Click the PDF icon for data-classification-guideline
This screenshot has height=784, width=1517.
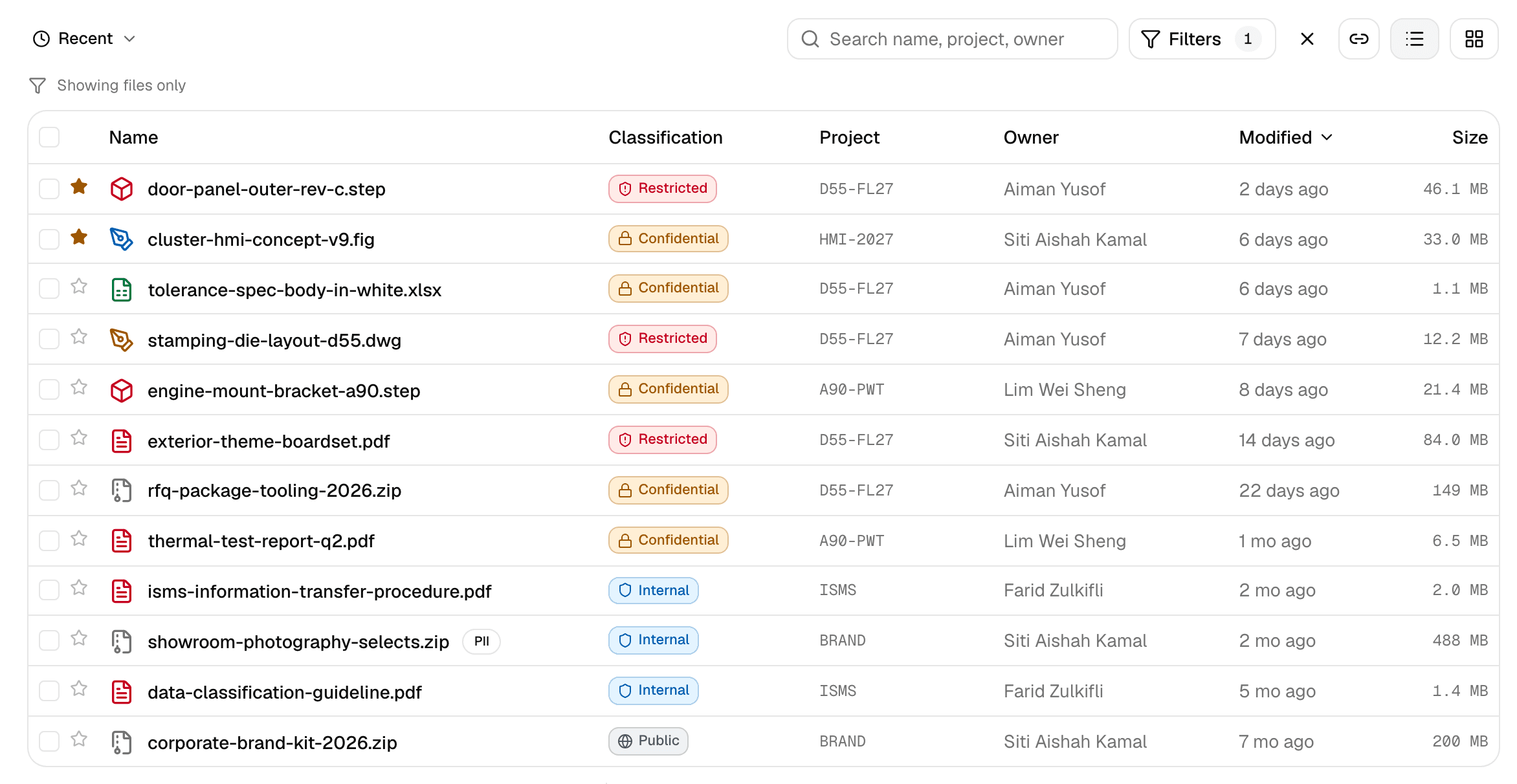[122, 692]
